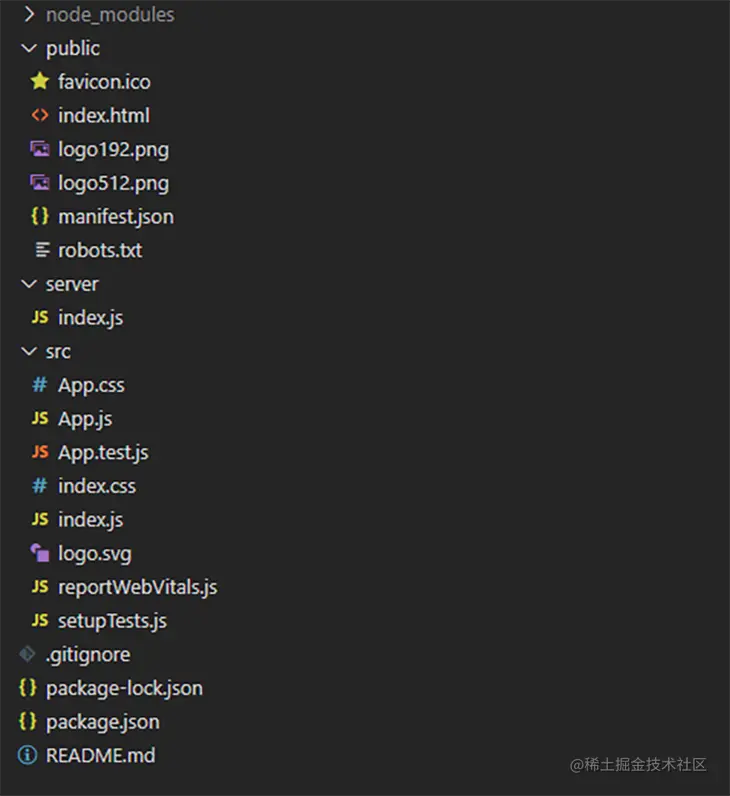The width and height of the screenshot is (730, 796).
Task: Click the SVG shapes icon of logo.svg
Action: (40, 553)
